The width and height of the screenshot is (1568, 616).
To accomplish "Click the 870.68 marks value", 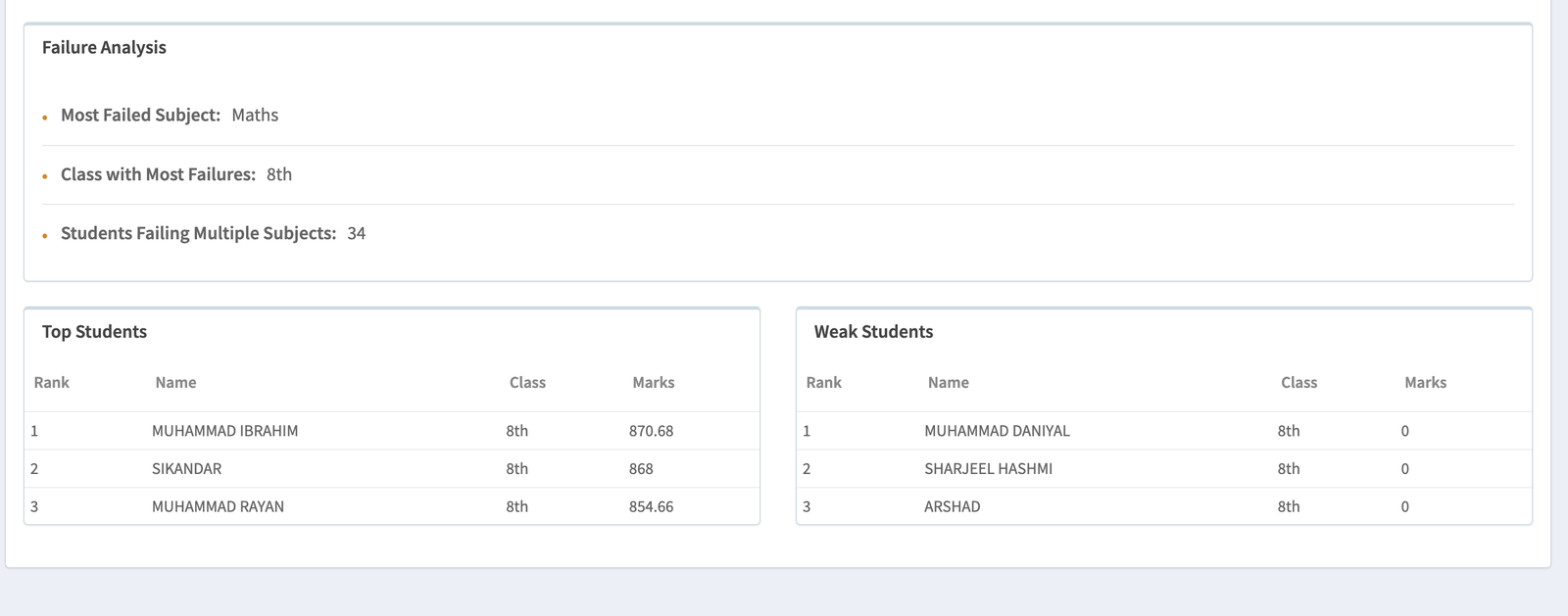I will point(651,431).
